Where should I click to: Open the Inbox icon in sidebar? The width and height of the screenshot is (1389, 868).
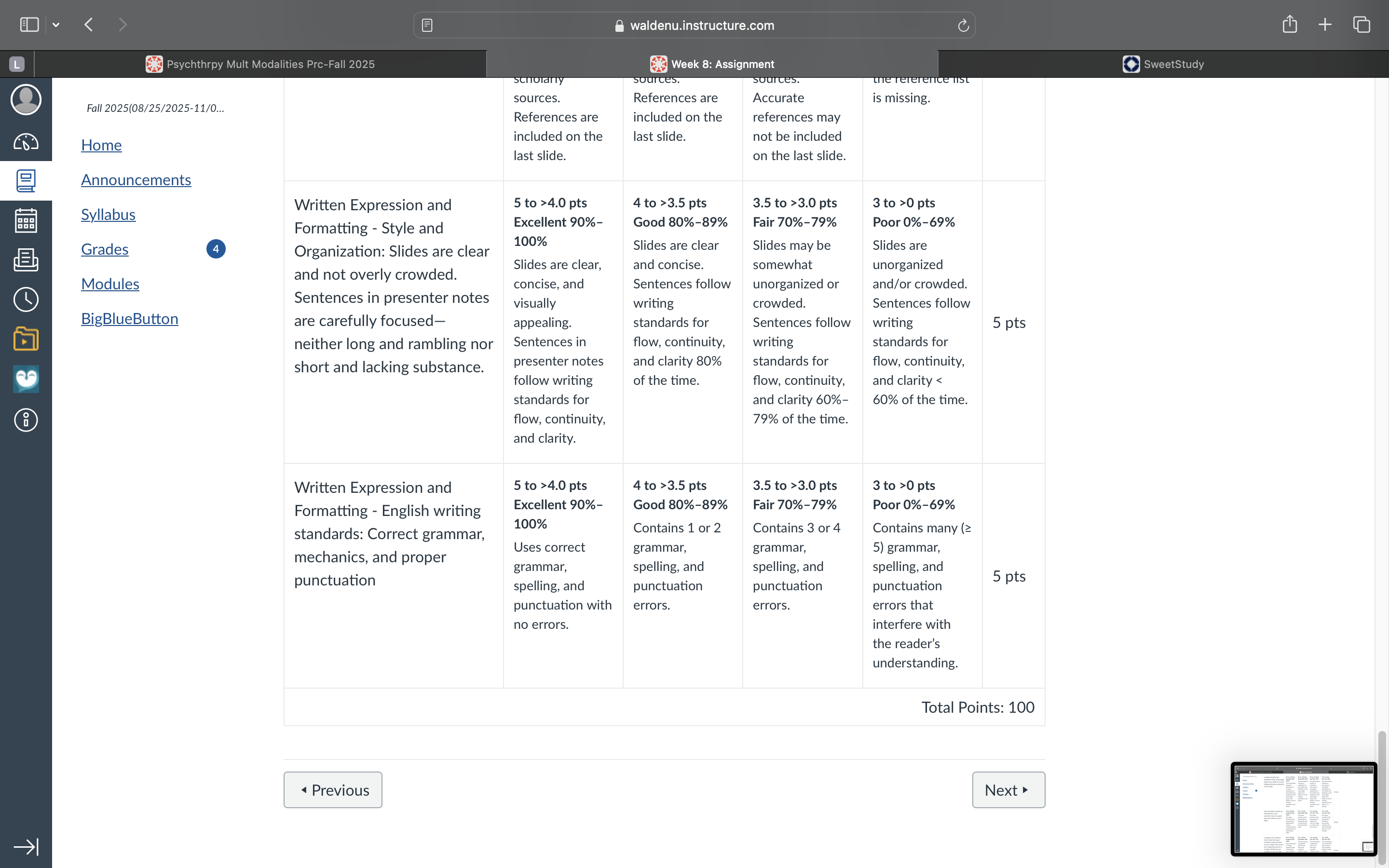26,260
